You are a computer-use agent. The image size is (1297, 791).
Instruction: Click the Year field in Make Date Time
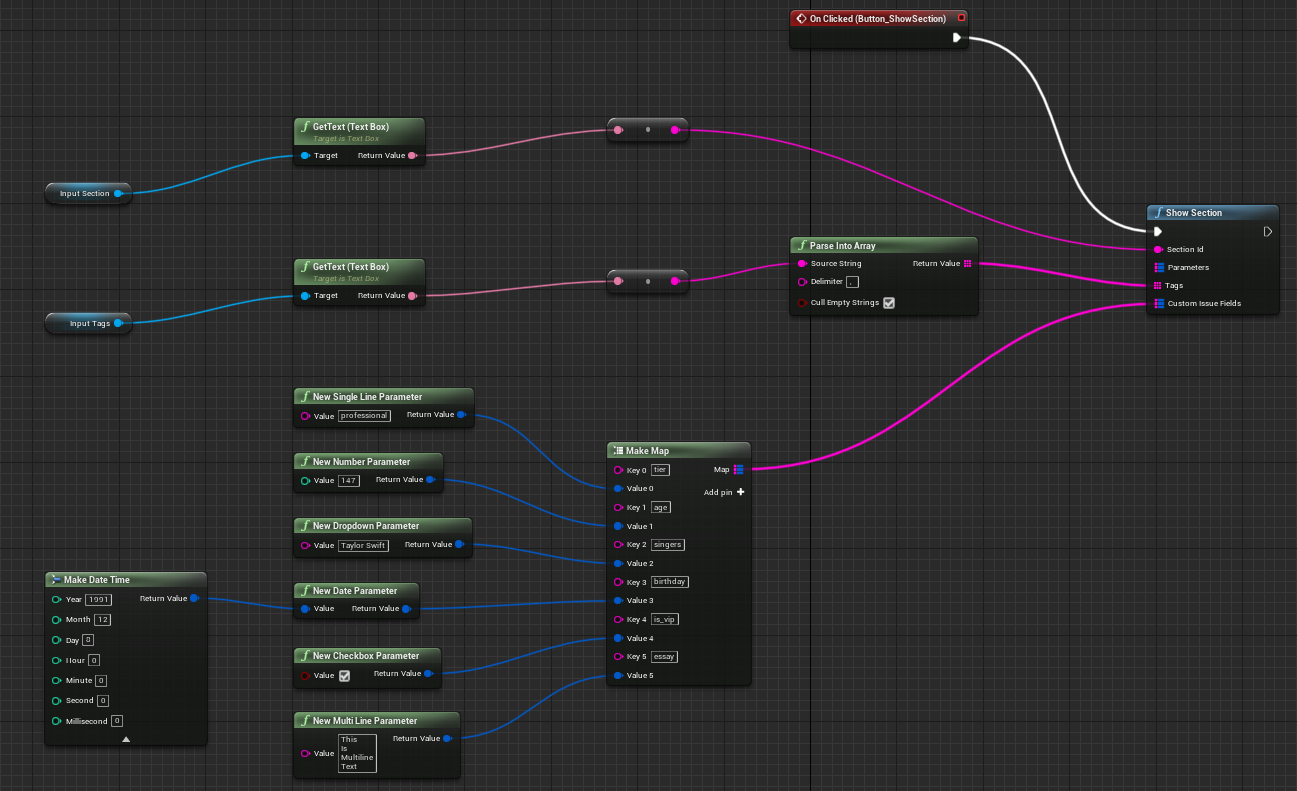[x=98, y=600]
